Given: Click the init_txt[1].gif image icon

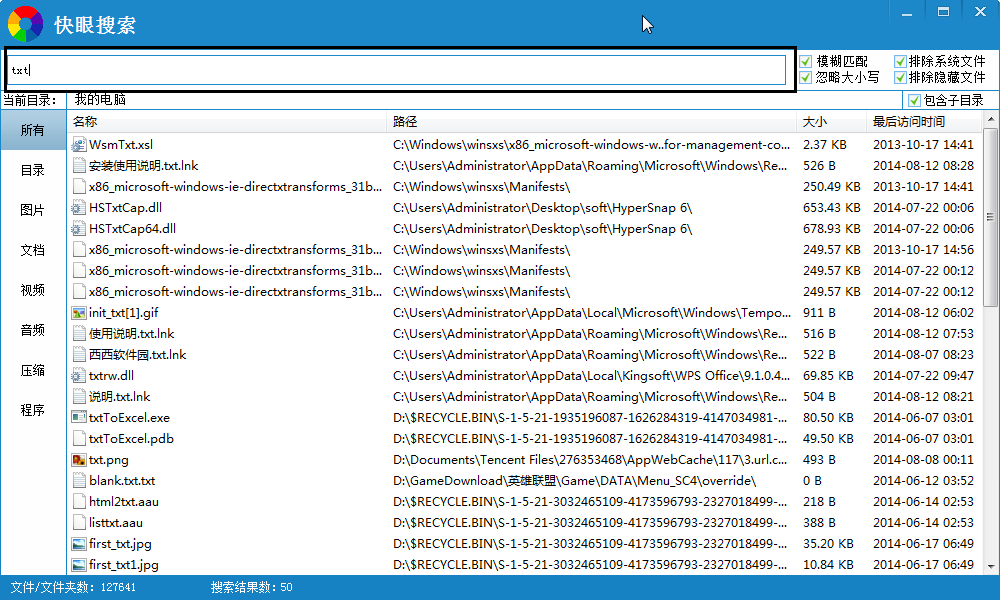Looking at the screenshot, I should click(x=80, y=313).
